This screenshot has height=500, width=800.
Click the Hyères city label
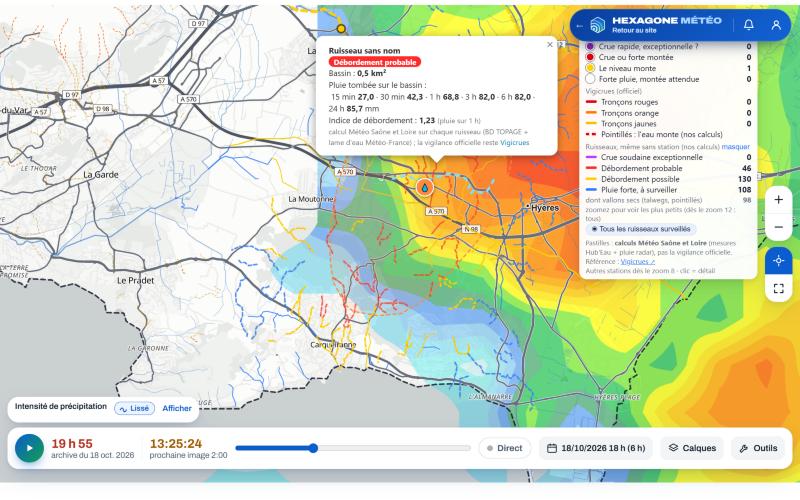(545, 208)
